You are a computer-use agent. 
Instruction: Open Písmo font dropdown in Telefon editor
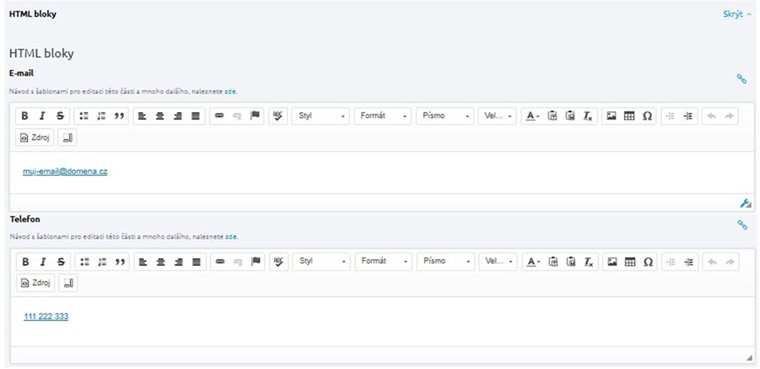click(x=445, y=261)
